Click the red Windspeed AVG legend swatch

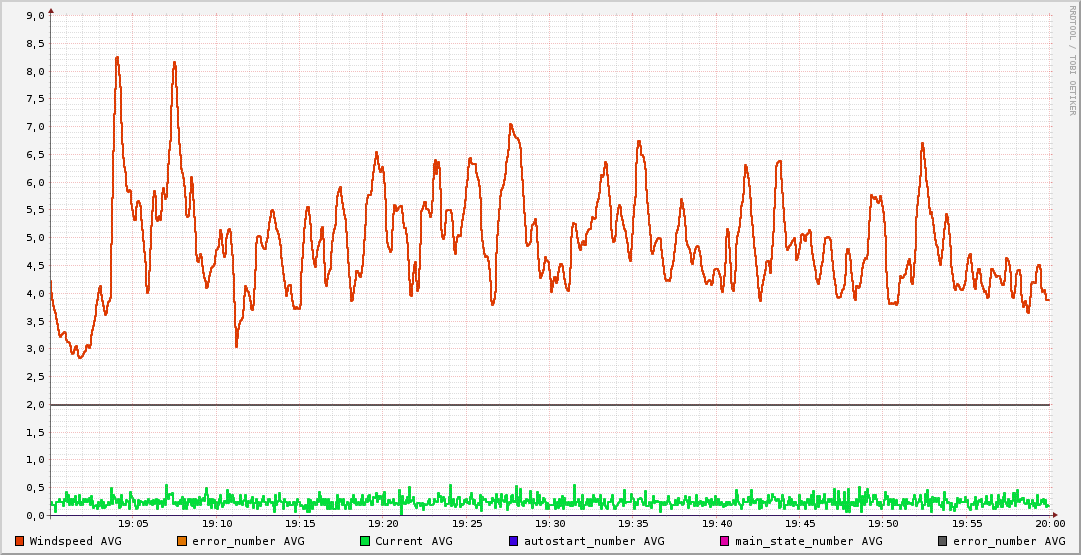coord(19,541)
